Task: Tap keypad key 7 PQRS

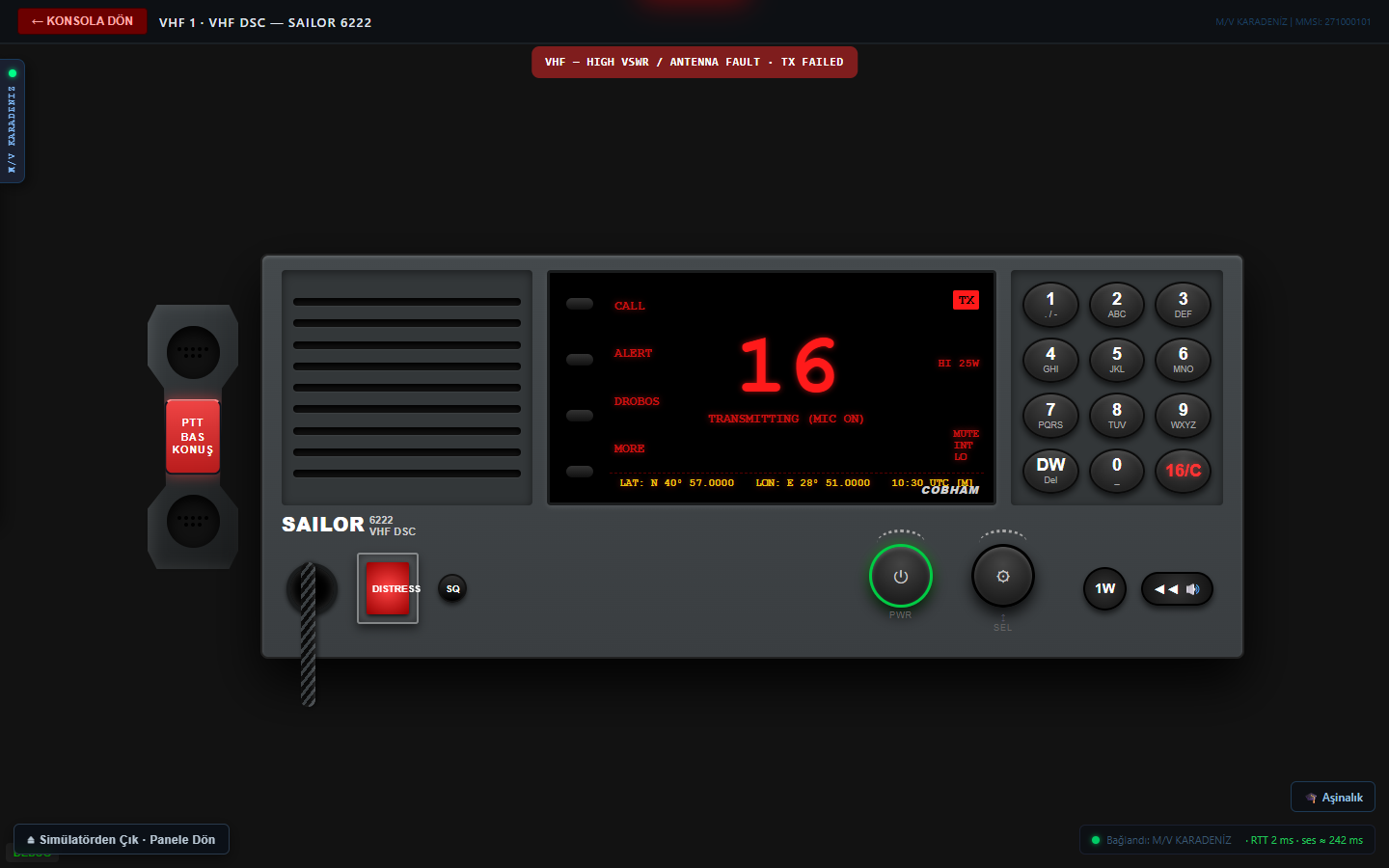Action: point(1050,416)
